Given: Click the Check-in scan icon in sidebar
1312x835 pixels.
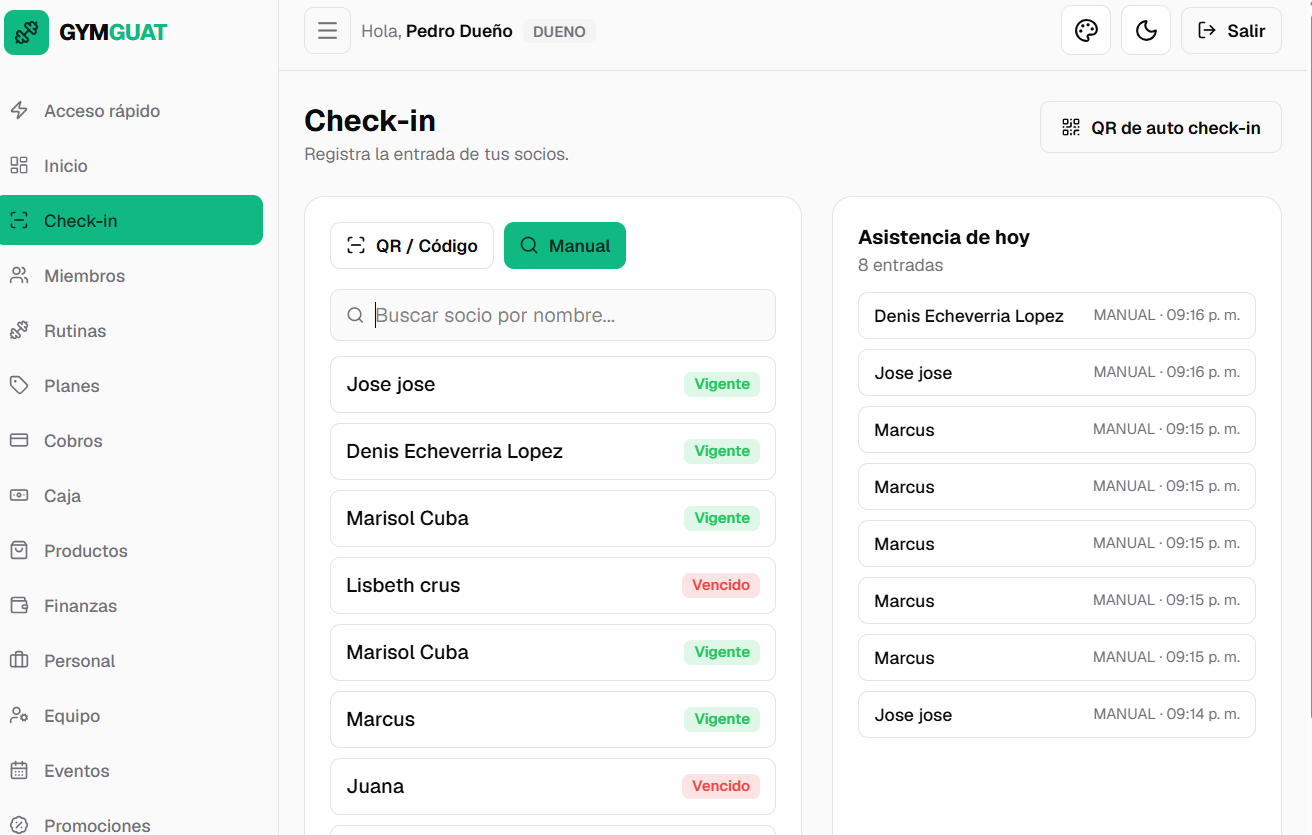Looking at the screenshot, I should click(19, 221).
